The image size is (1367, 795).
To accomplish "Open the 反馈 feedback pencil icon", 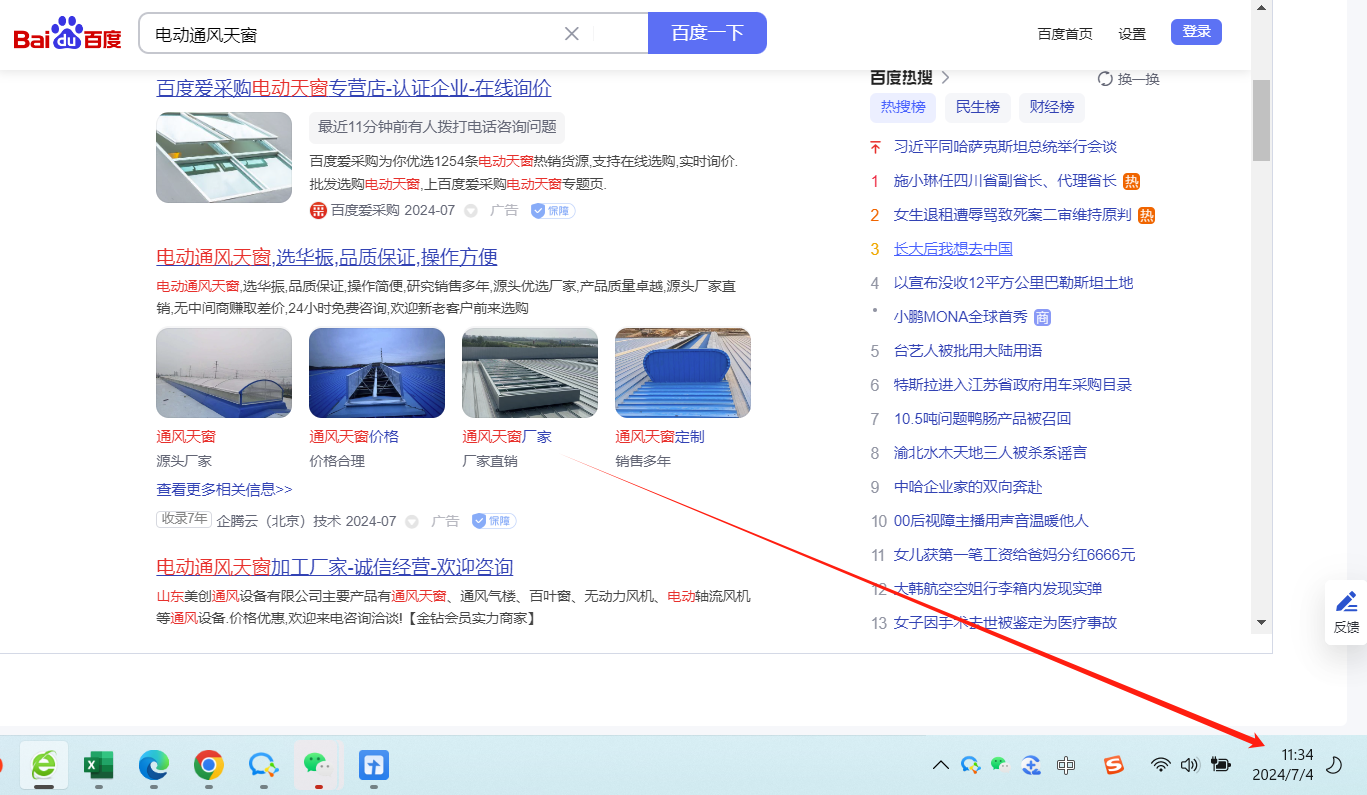I will pyautogui.click(x=1346, y=602).
